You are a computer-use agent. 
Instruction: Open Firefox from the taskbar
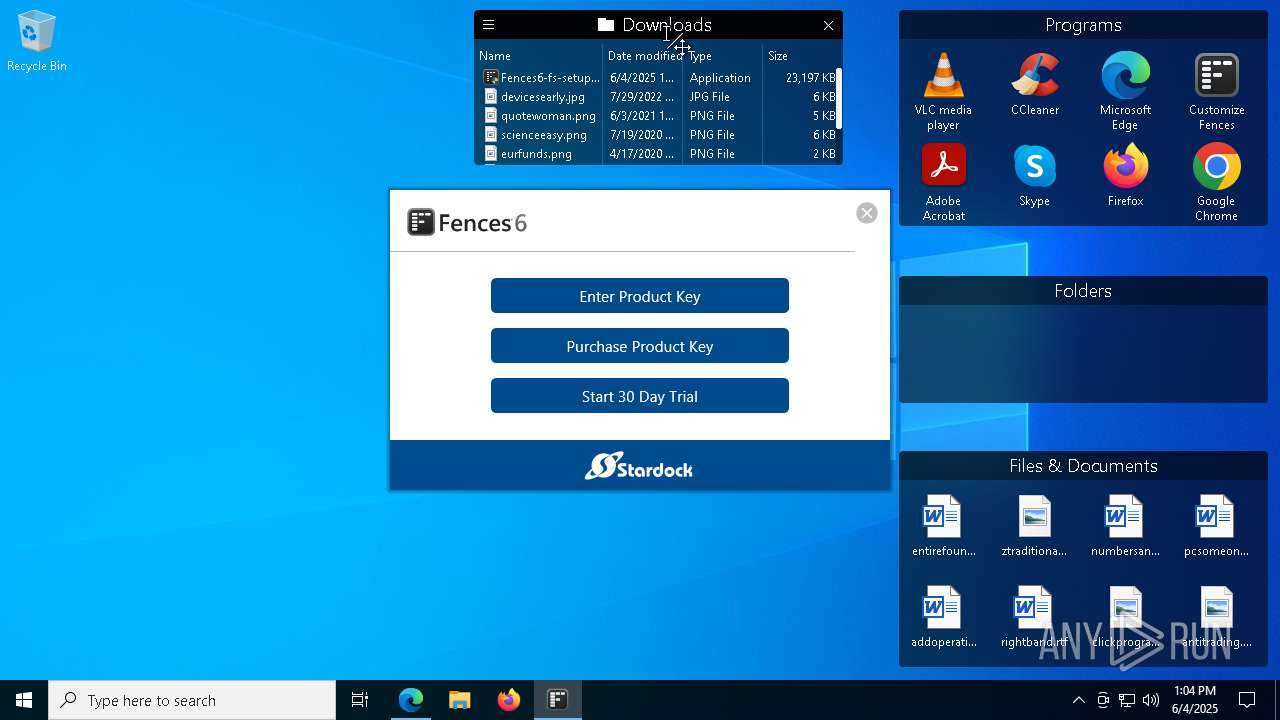(x=508, y=700)
